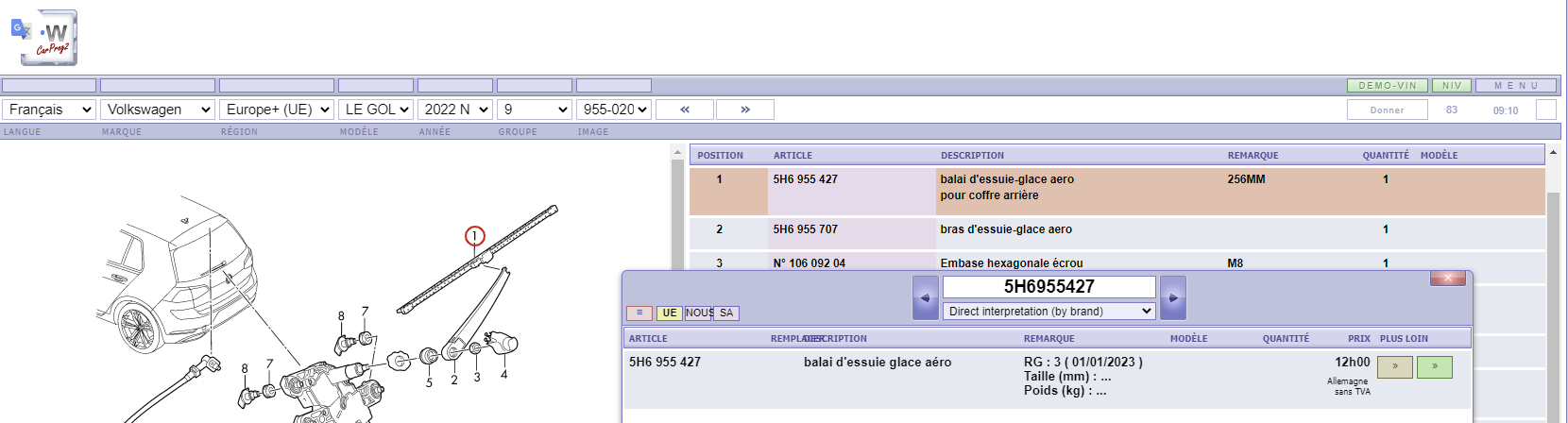Image resolution: width=1568 pixels, height=423 pixels.
Task: Click the PRIX column header in popup
Action: pyautogui.click(x=1359, y=338)
